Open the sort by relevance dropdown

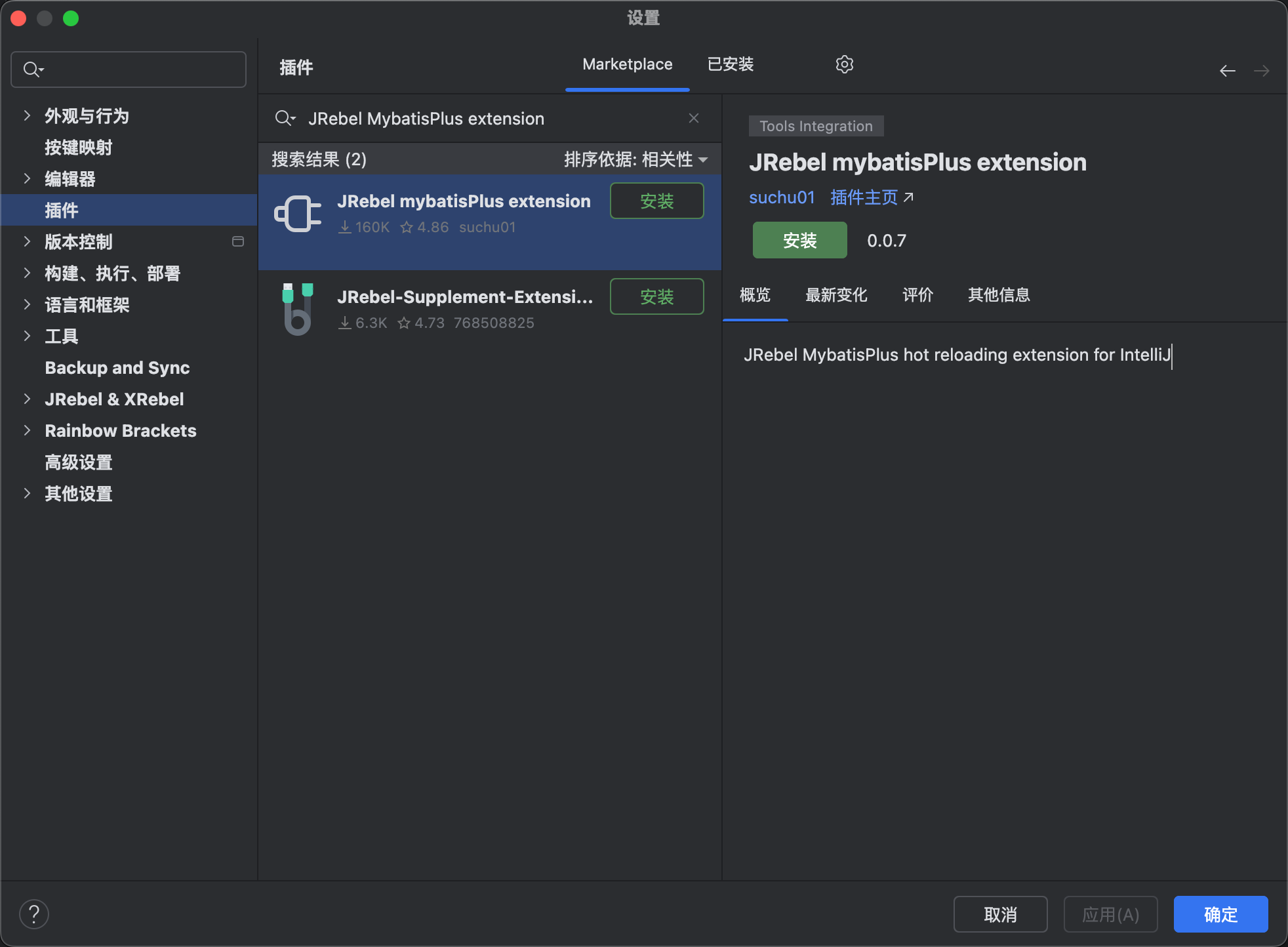[635, 159]
